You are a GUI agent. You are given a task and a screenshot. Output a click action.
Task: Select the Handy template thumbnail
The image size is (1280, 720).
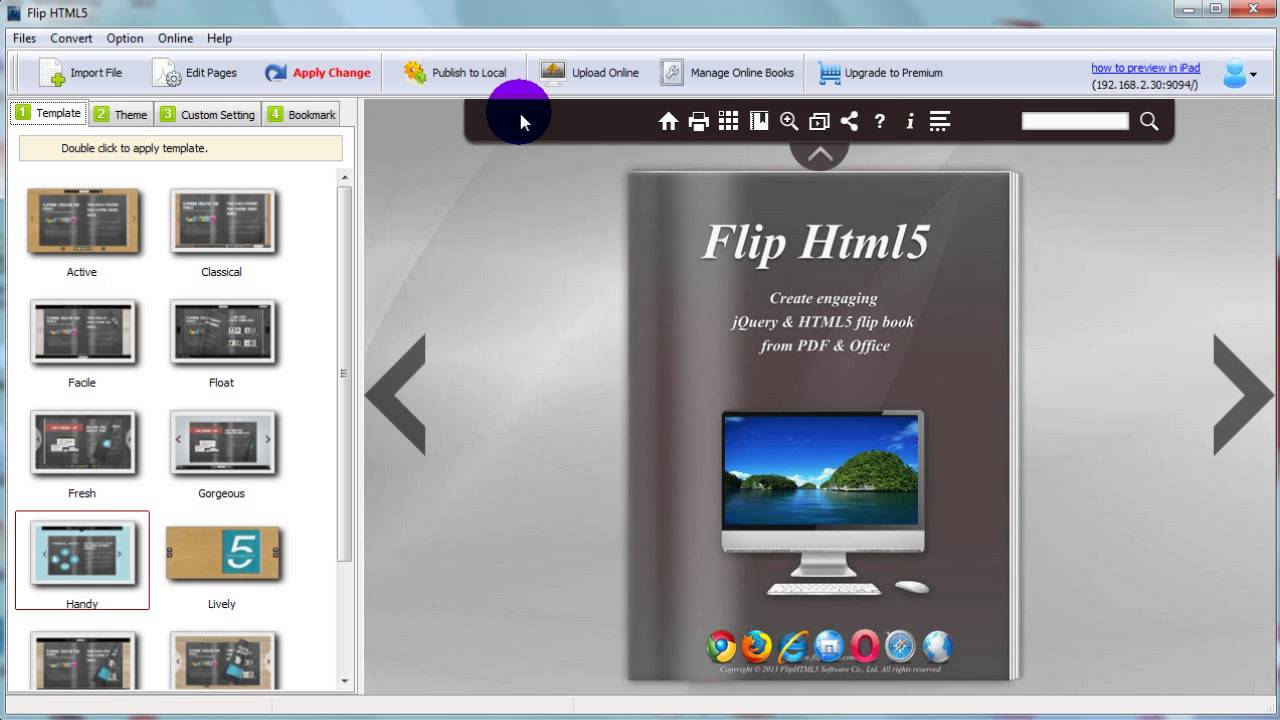pyautogui.click(x=82, y=553)
